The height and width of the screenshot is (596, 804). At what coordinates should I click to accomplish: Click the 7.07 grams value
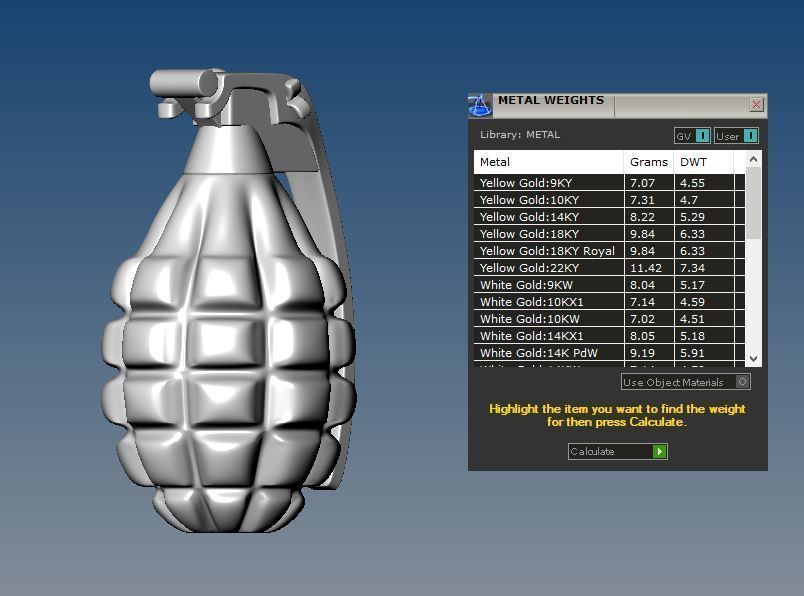(x=642, y=183)
